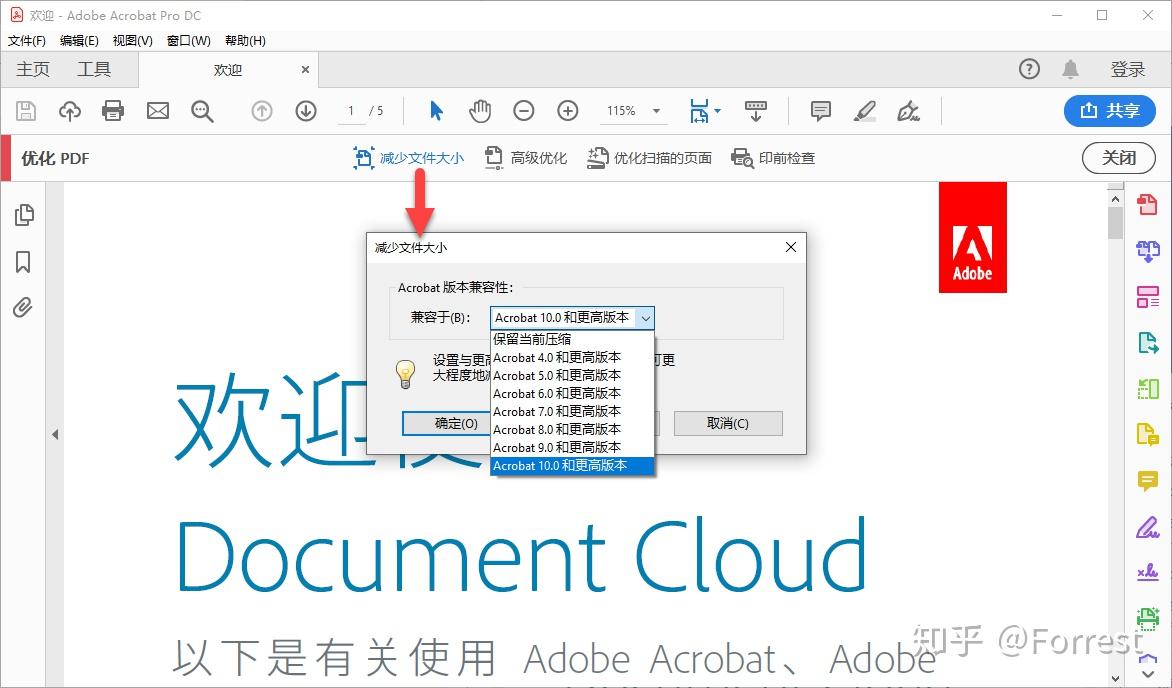Go to previous page arrow

[262, 111]
